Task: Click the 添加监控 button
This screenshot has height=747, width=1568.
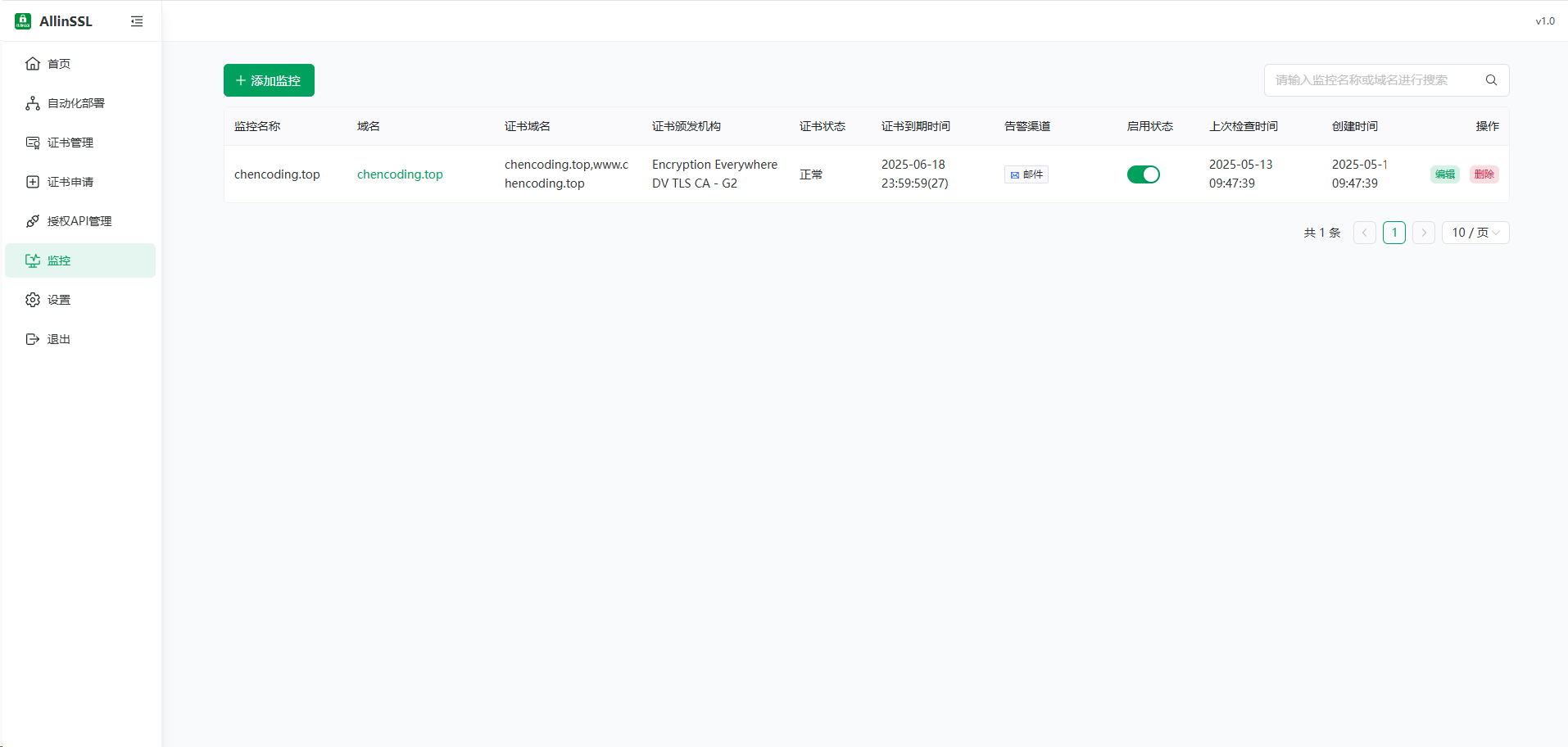Action: coord(269,80)
